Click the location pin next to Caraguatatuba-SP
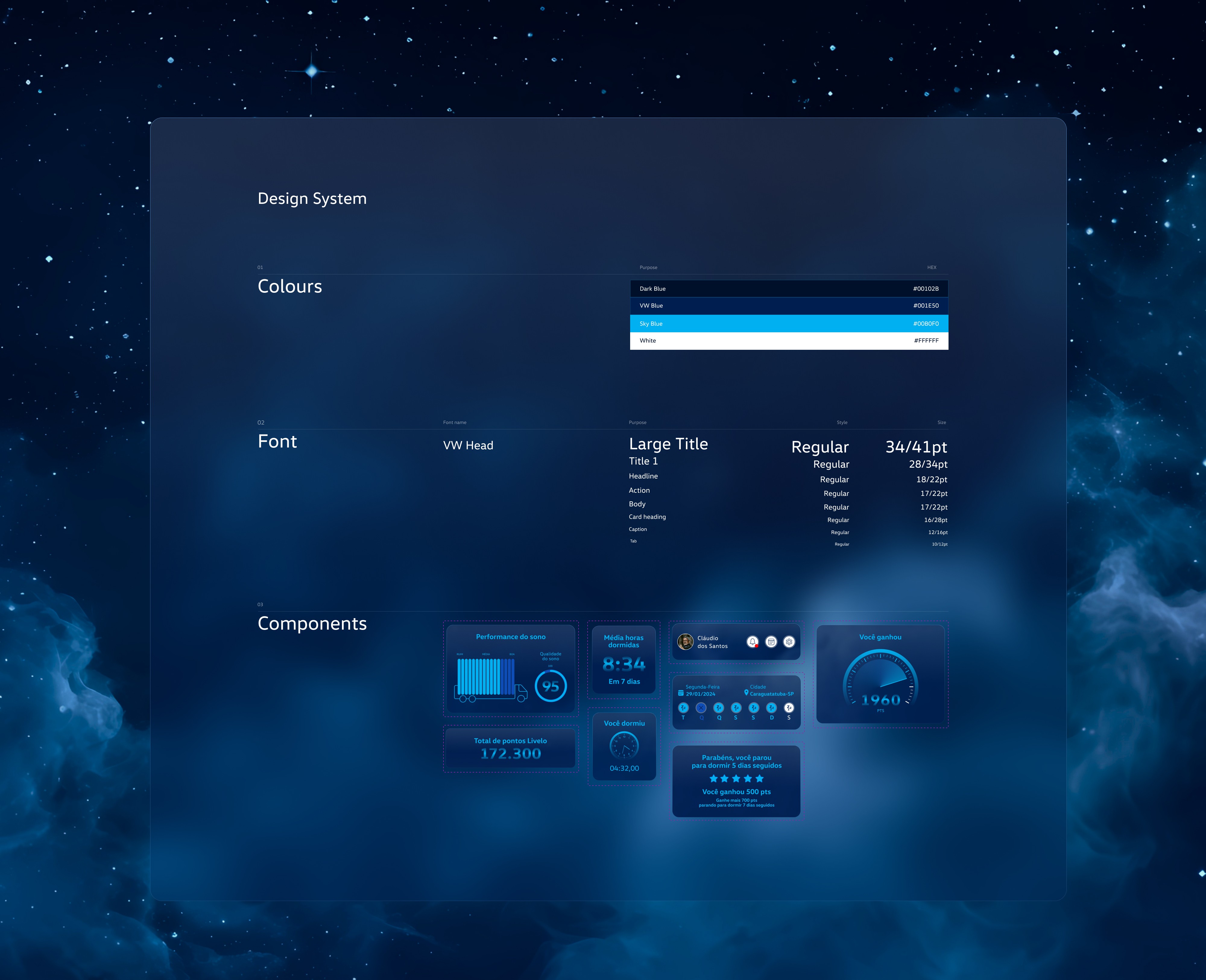Image resolution: width=1206 pixels, height=980 pixels. [x=746, y=694]
